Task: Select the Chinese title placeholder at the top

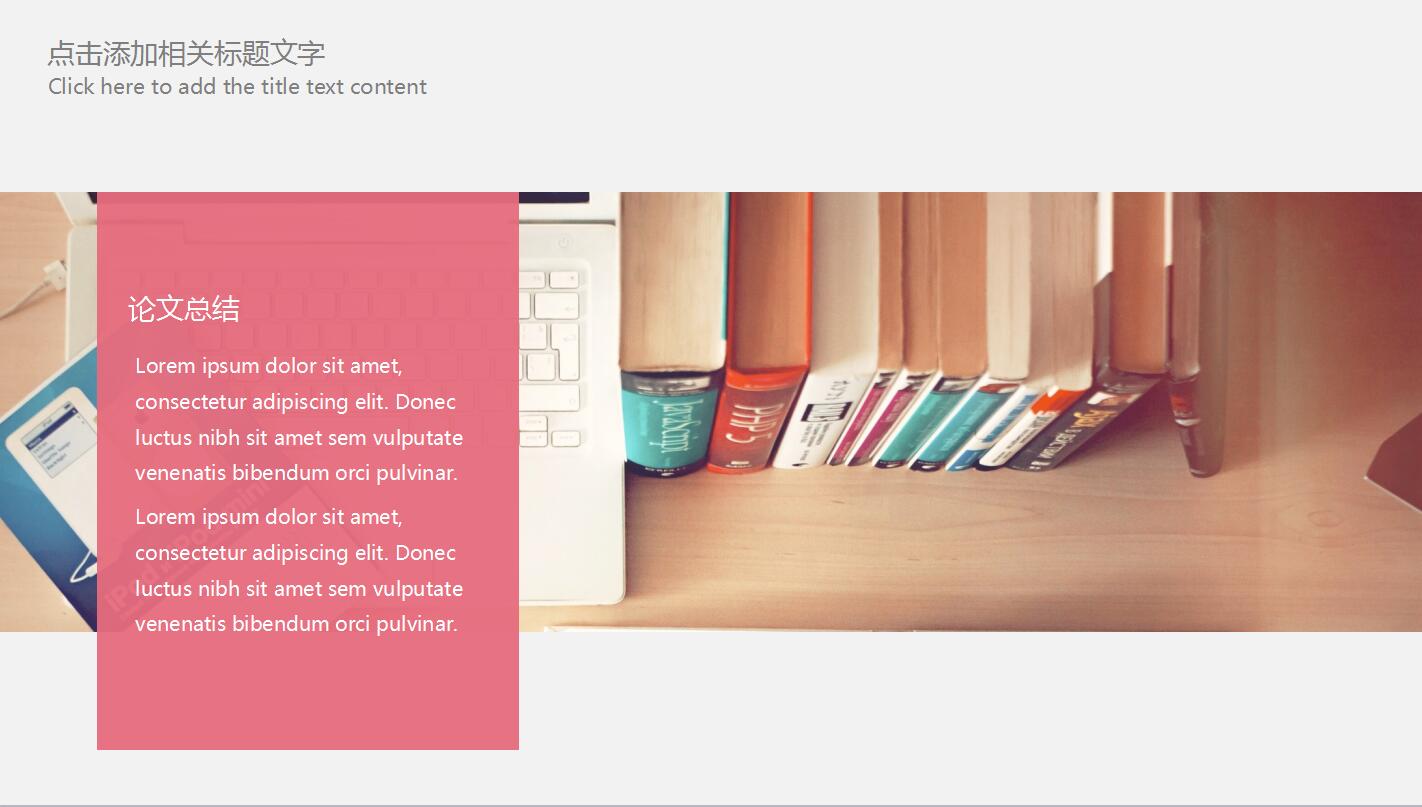Action: point(186,53)
